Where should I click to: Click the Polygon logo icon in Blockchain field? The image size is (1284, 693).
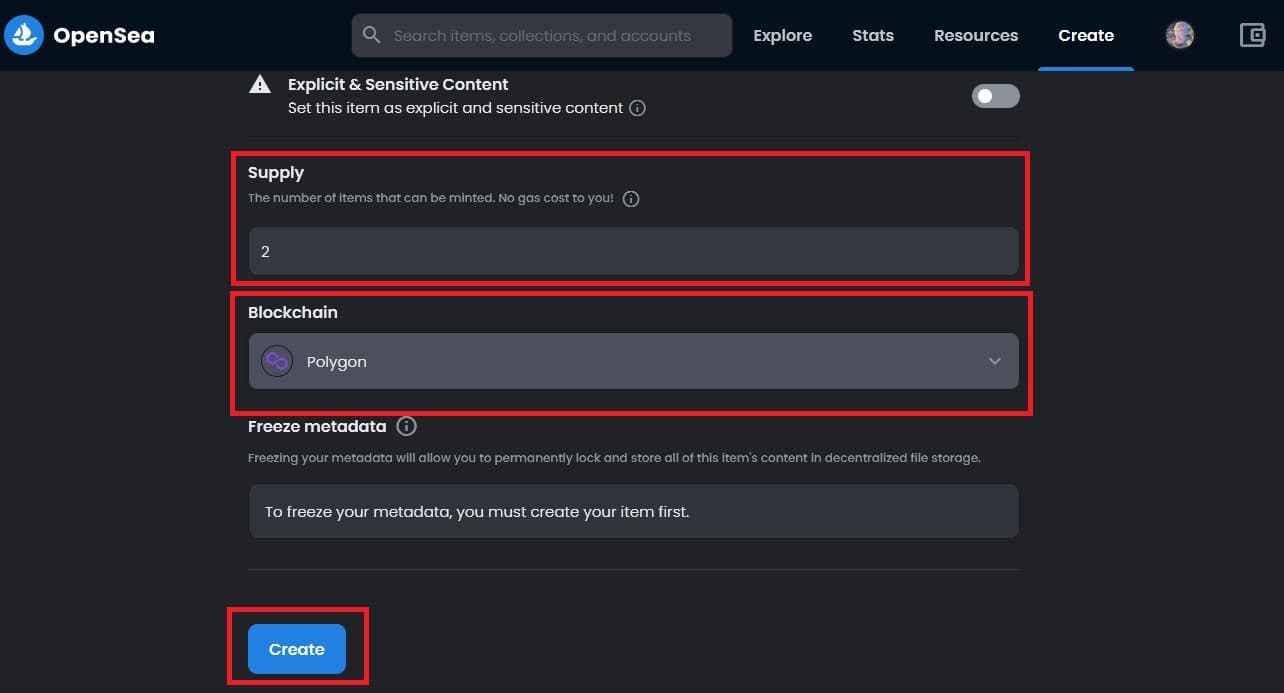click(x=276, y=361)
